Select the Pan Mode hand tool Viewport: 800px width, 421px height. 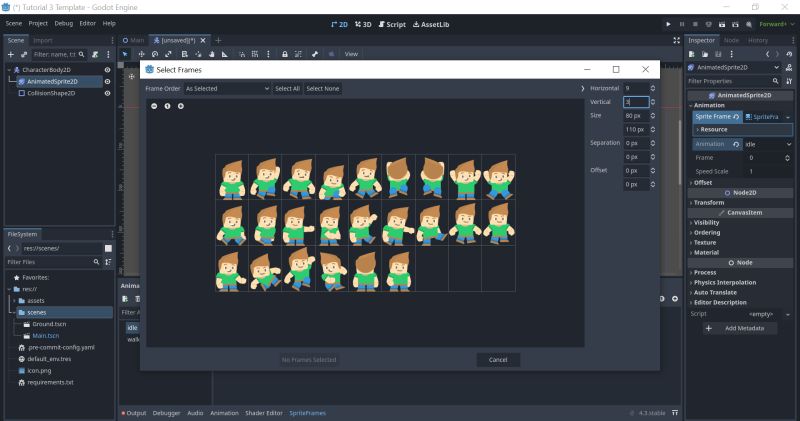click(211, 54)
